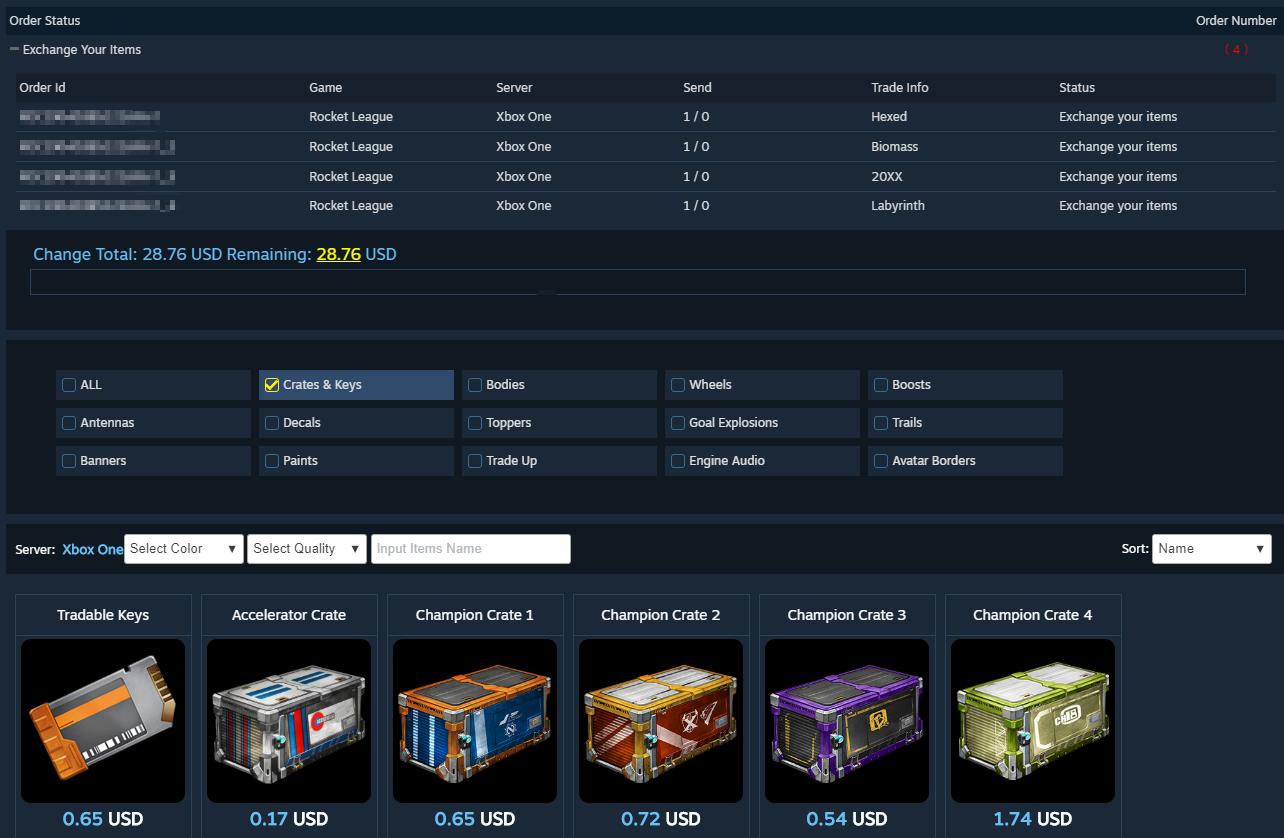Click the Tradable Keys title

tap(103, 615)
